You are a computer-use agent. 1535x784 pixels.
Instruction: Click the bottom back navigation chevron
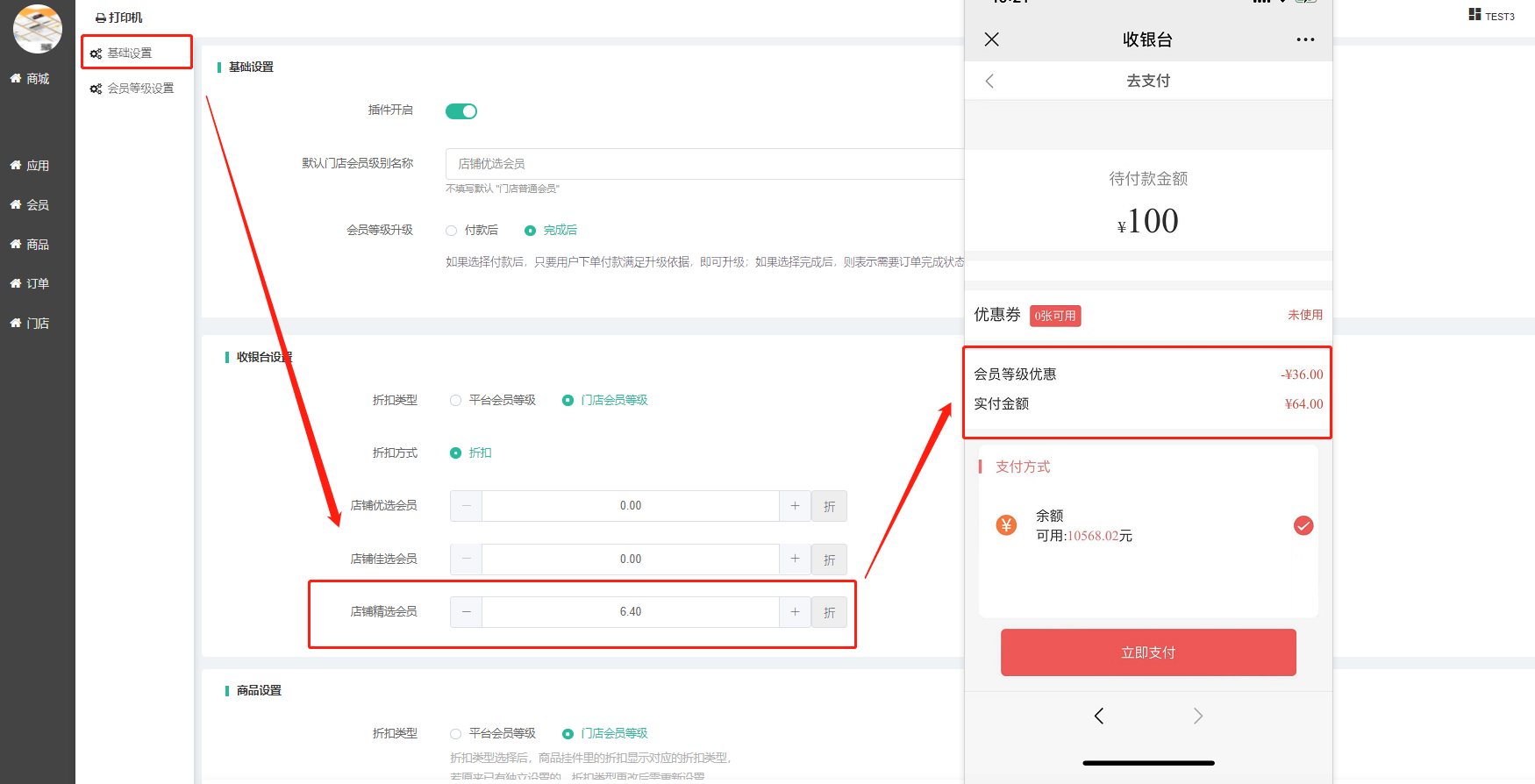coord(1099,716)
